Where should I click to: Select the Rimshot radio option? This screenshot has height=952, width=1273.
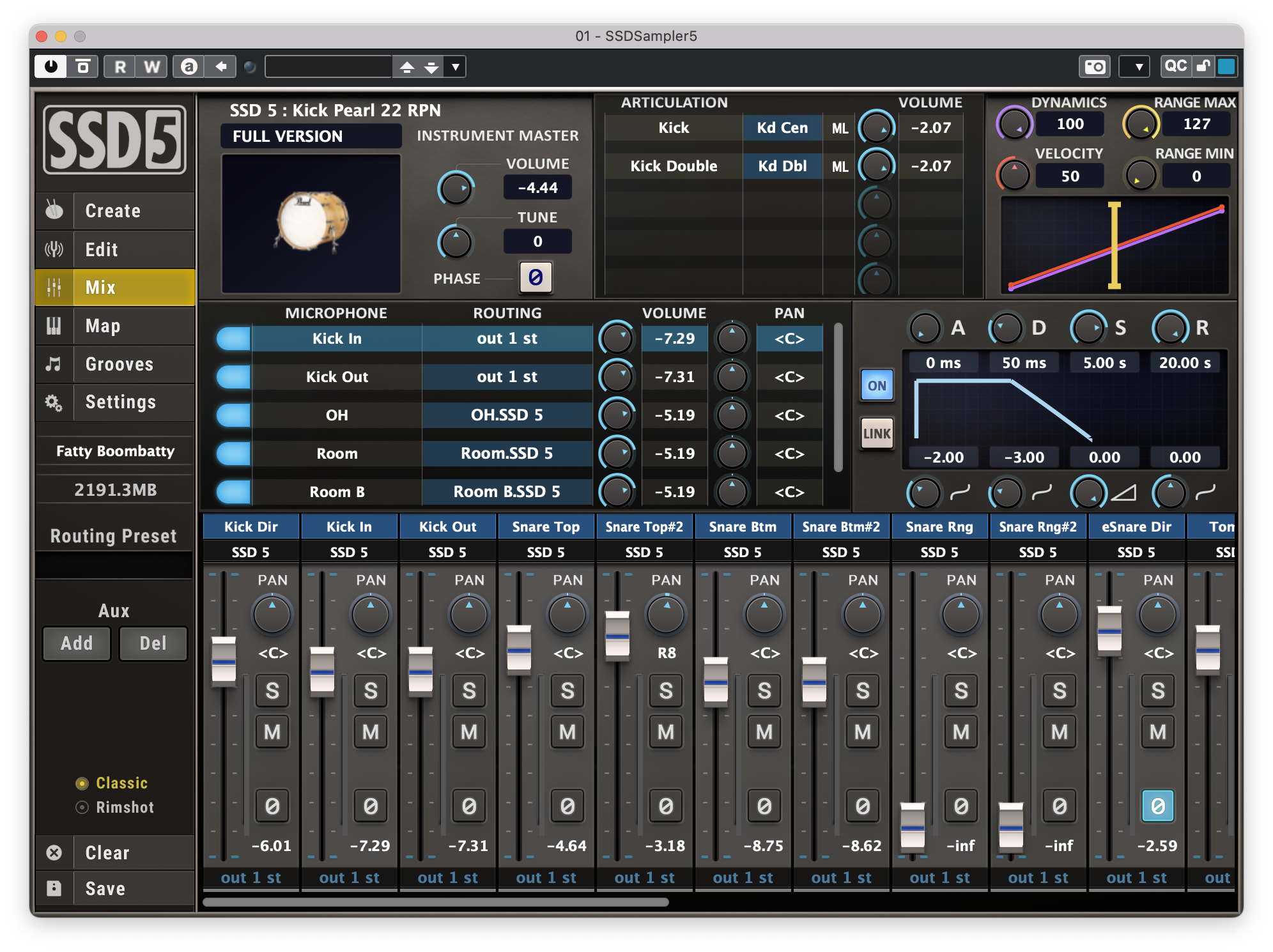point(82,808)
